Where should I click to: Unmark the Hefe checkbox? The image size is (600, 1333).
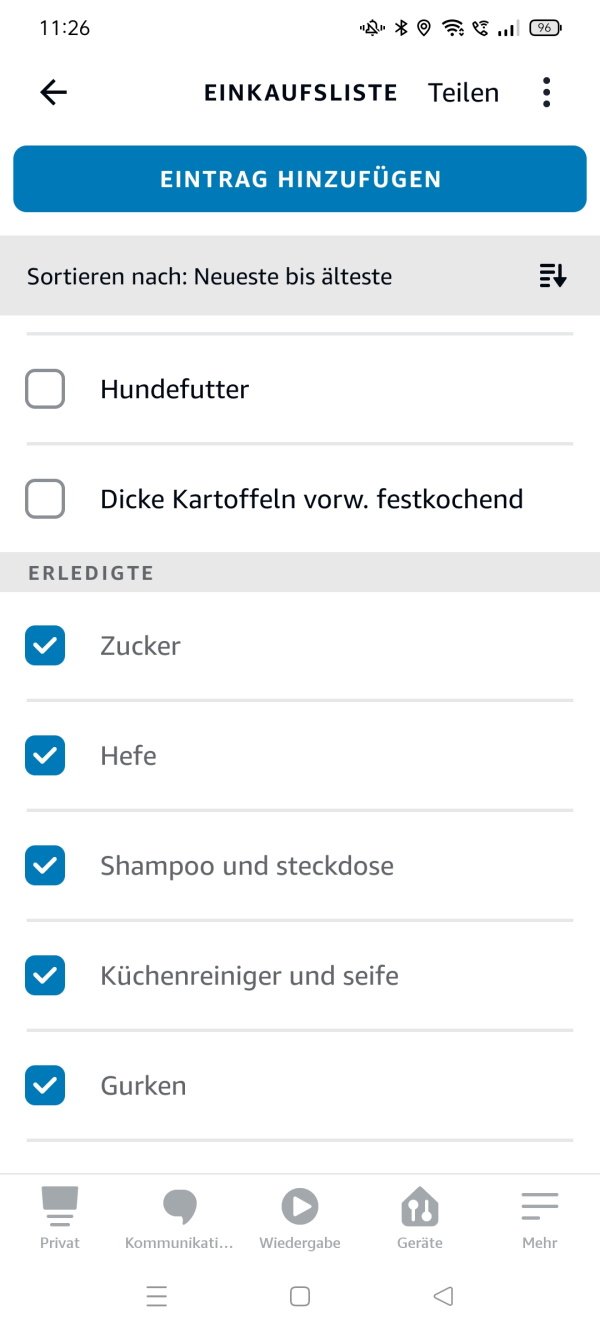[x=44, y=755]
